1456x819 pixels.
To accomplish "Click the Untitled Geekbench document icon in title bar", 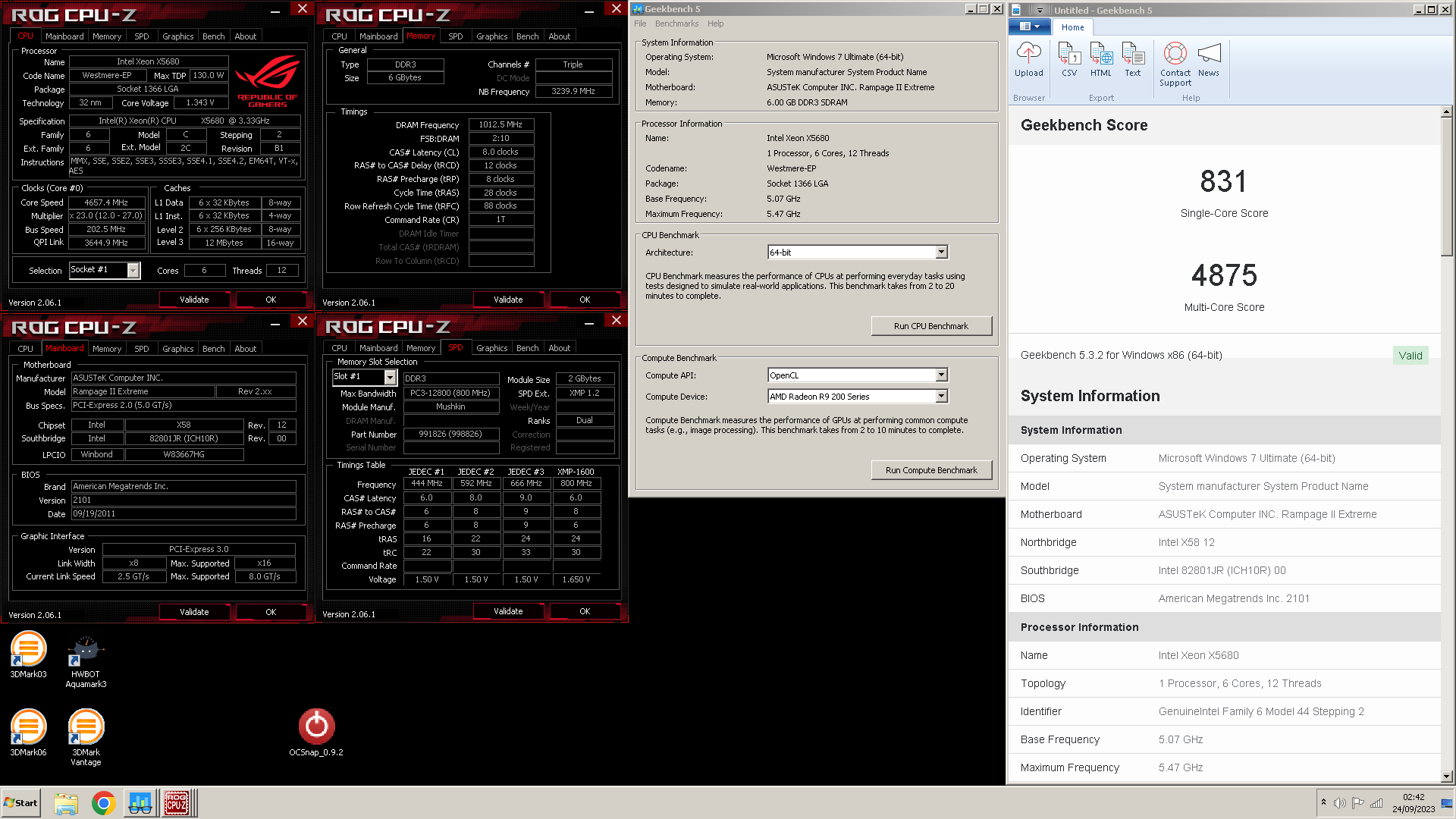I will coord(1016,10).
